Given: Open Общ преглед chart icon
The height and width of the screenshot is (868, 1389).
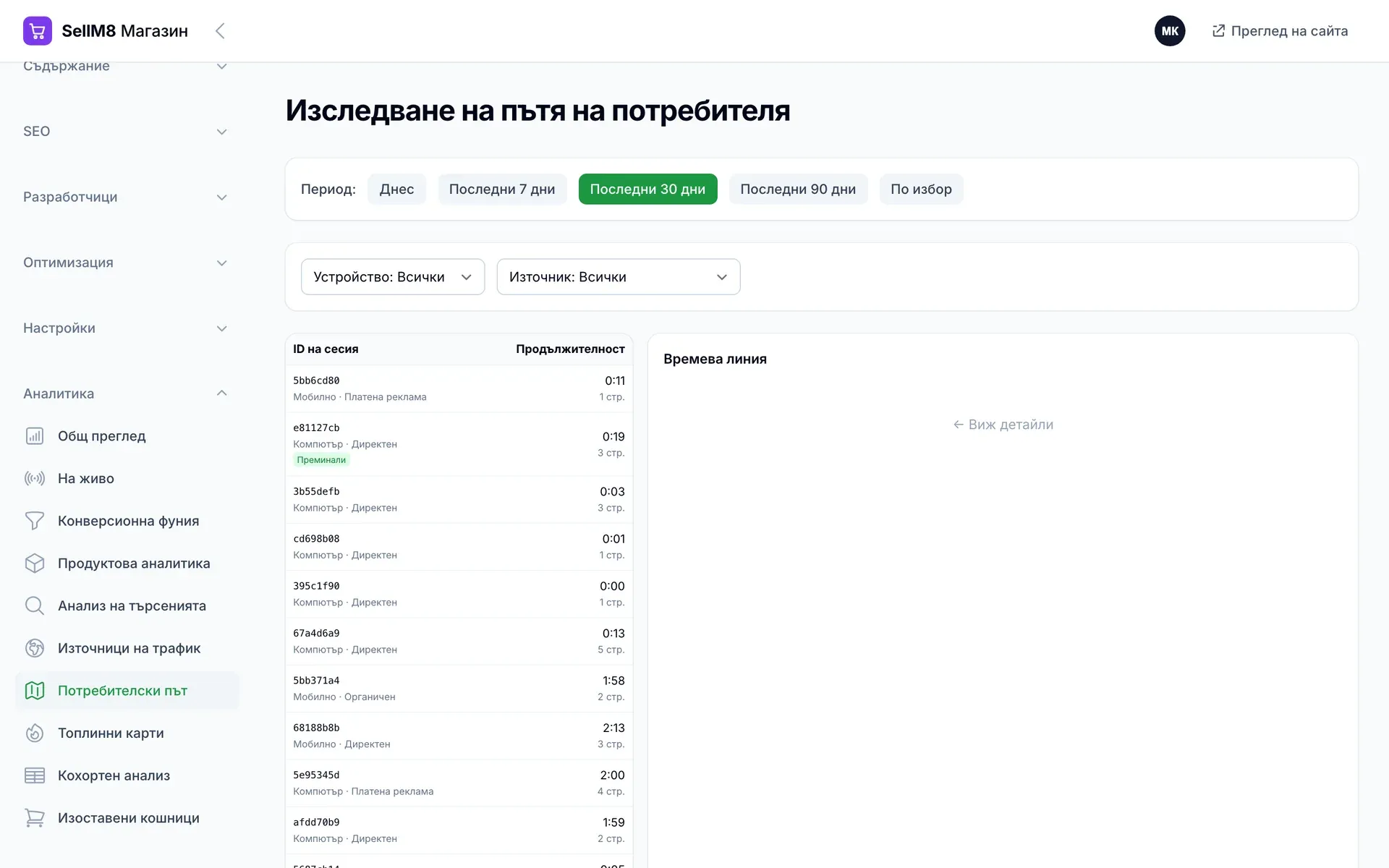Looking at the screenshot, I should 35,436.
